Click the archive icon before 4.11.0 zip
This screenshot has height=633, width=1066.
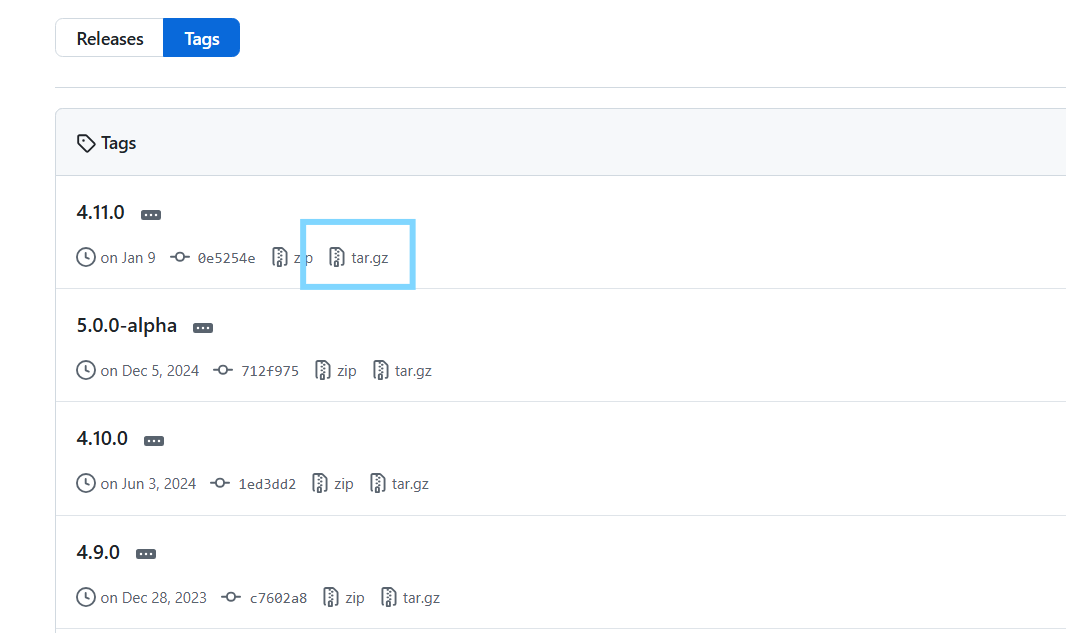tap(279, 257)
